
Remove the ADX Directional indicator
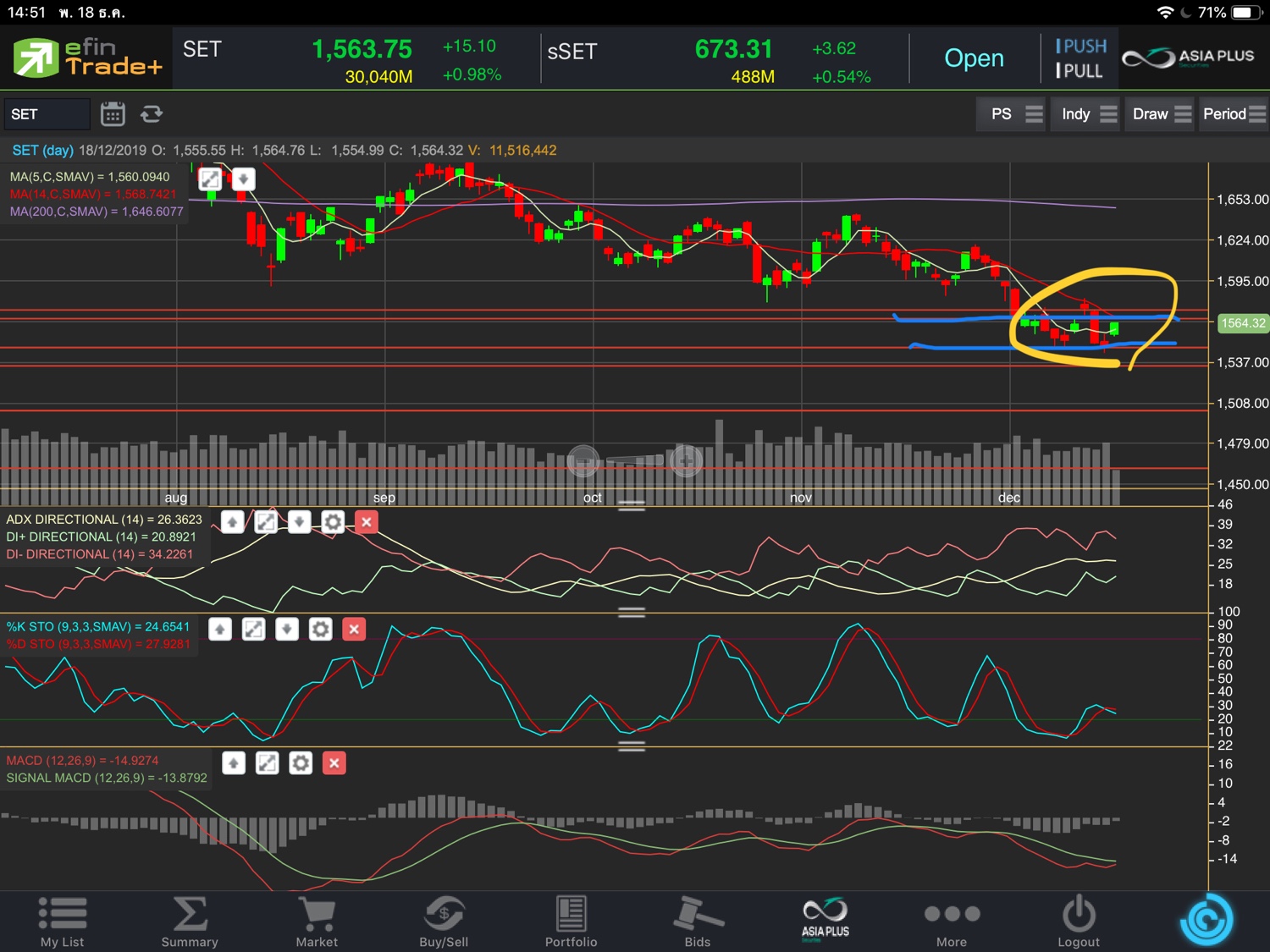click(x=367, y=522)
